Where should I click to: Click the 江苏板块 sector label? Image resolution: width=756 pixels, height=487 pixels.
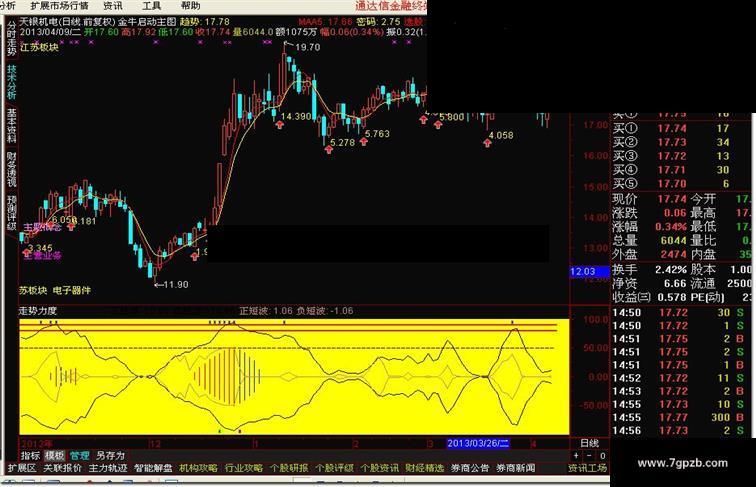tap(39, 47)
